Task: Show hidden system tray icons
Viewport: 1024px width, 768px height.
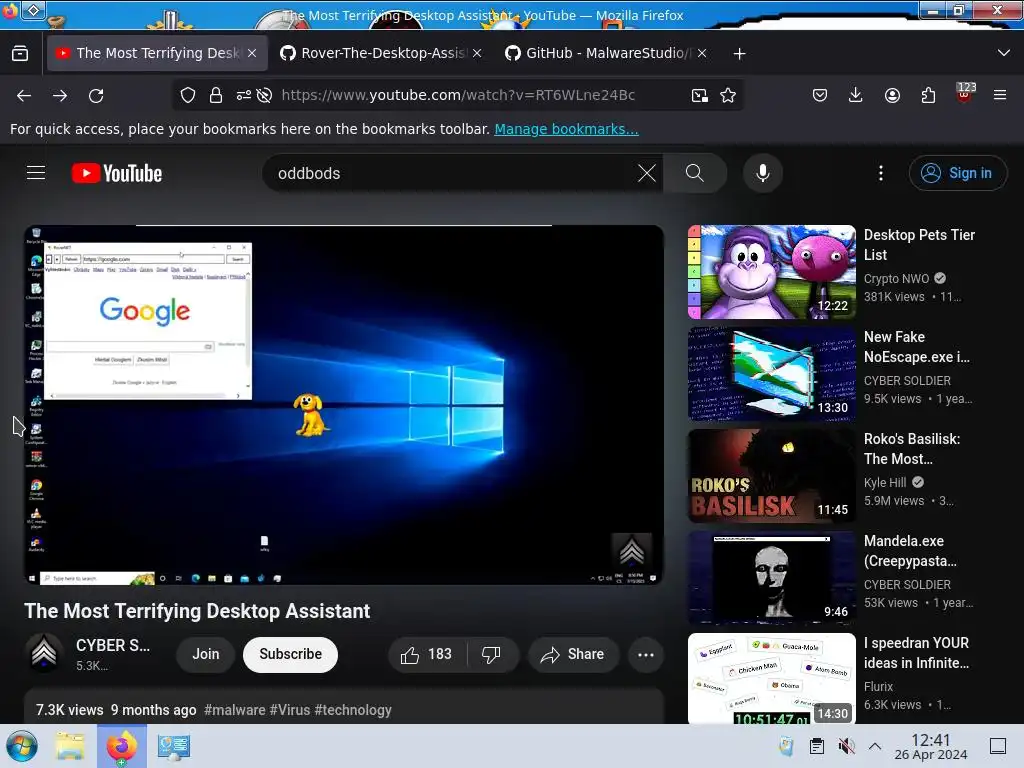Action: coord(875,746)
